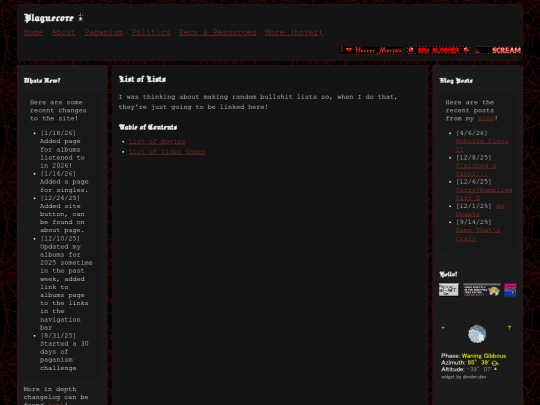Open the List of Video Games link
This screenshot has width=540, height=405.
167,152
